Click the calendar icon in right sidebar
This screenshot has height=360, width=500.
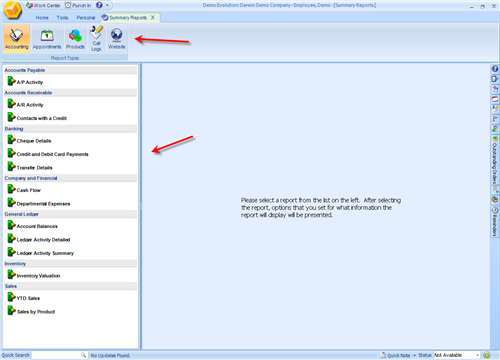point(495,99)
